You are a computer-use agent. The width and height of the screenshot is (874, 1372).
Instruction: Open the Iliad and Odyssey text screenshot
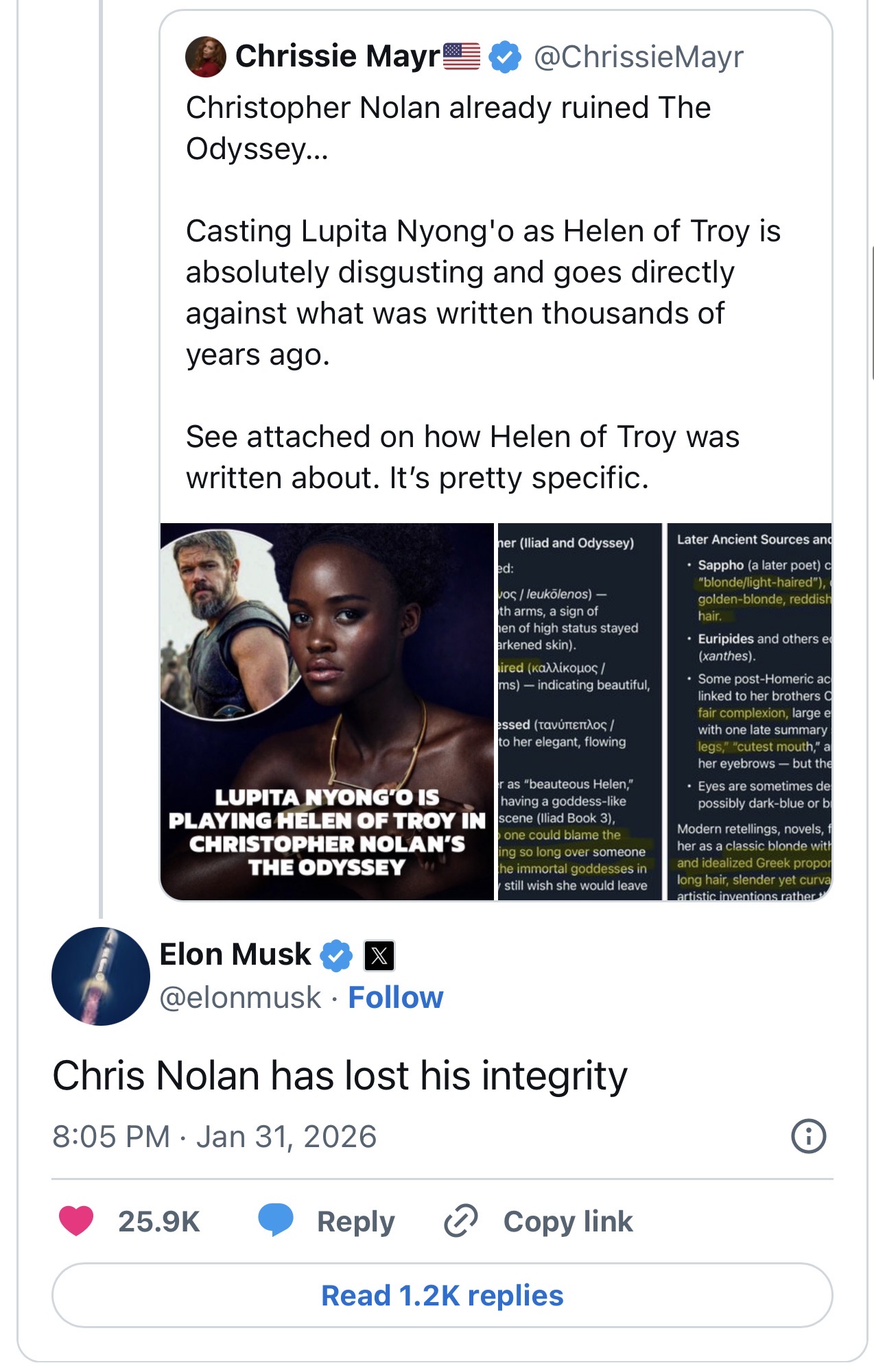click(579, 711)
